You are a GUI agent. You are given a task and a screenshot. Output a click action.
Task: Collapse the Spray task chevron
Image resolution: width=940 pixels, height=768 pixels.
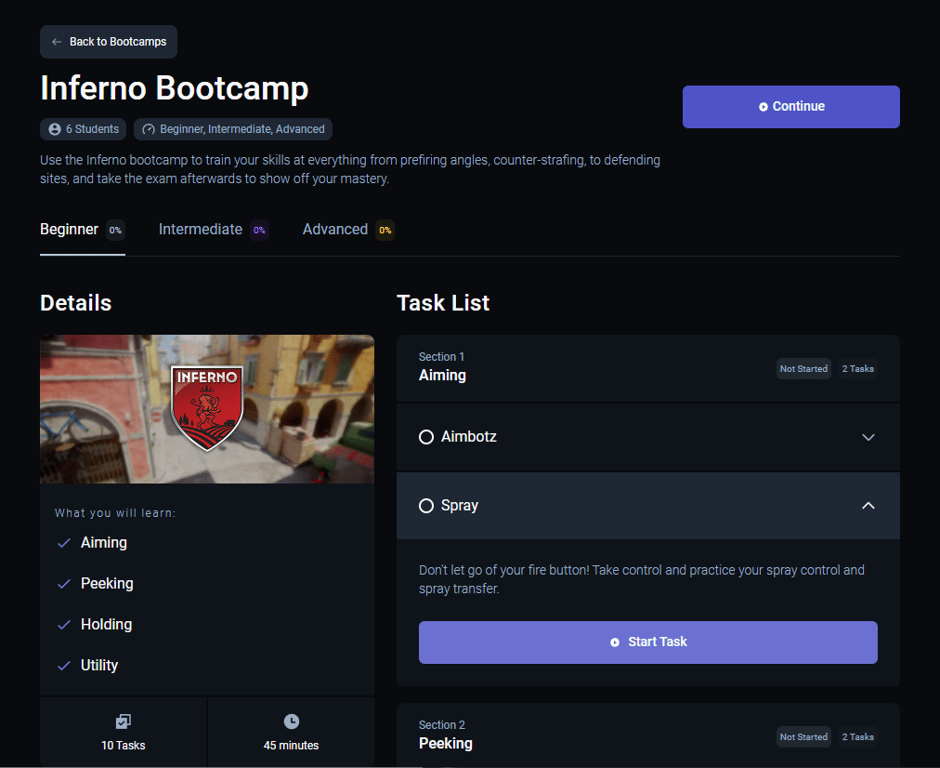click(x=868, y=506)
